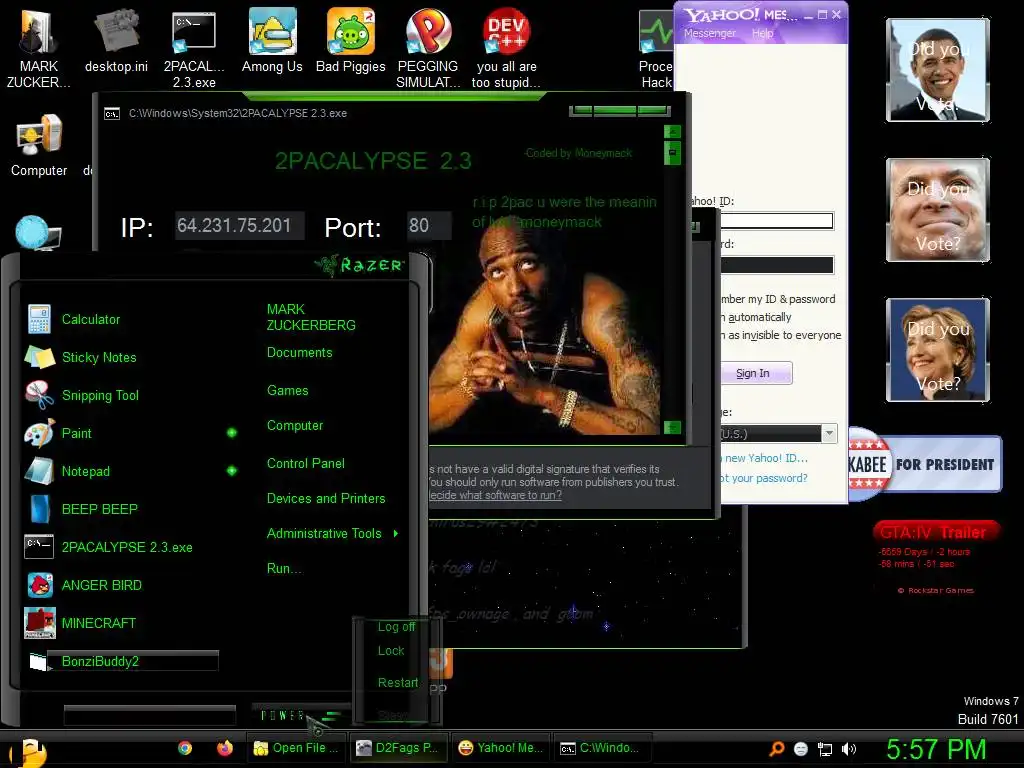Click forgot your password link

click(763, 478)
